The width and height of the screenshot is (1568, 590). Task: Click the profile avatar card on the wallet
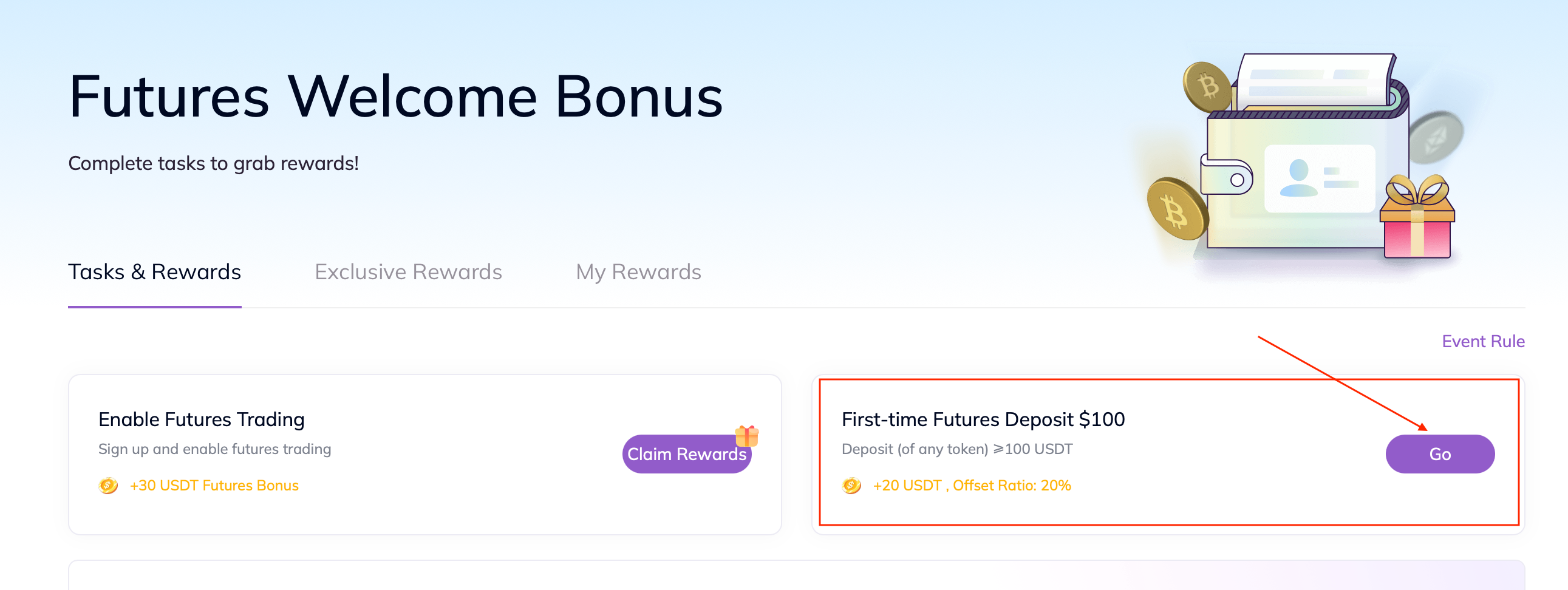coord(1320,178)
